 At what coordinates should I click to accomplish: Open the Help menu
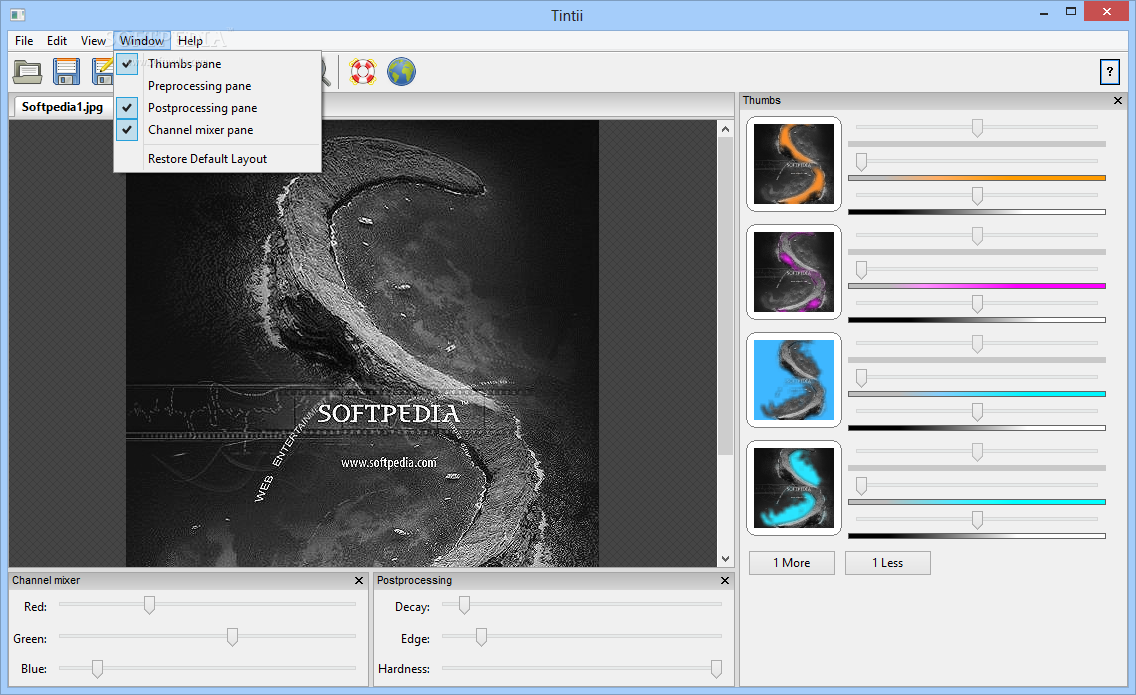pos(190,41)
